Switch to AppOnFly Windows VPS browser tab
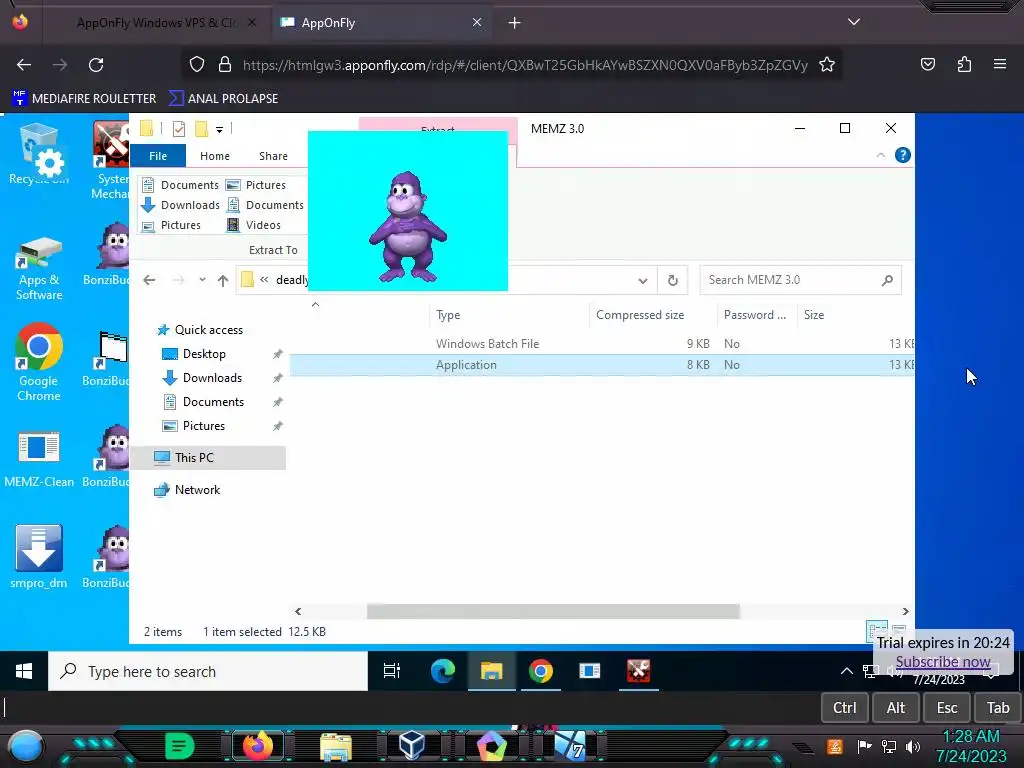1024x768 pixels. tap(157, 22)
